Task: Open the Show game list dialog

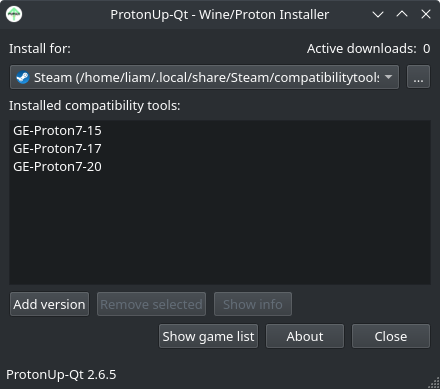Action: coord(208,336)
